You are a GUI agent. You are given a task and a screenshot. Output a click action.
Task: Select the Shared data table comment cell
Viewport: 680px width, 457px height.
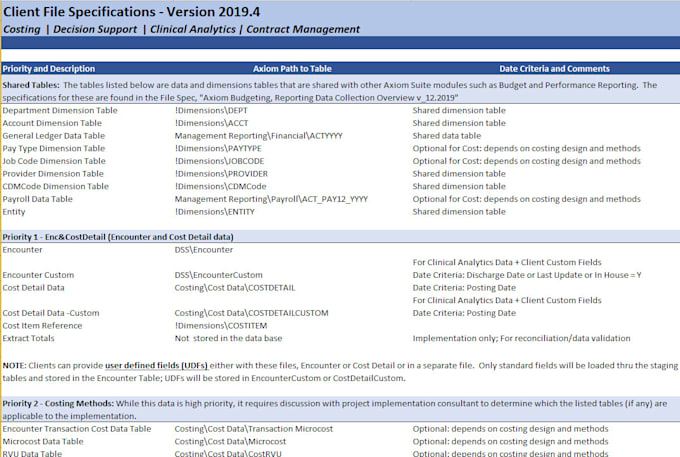(x=447, y=135)
